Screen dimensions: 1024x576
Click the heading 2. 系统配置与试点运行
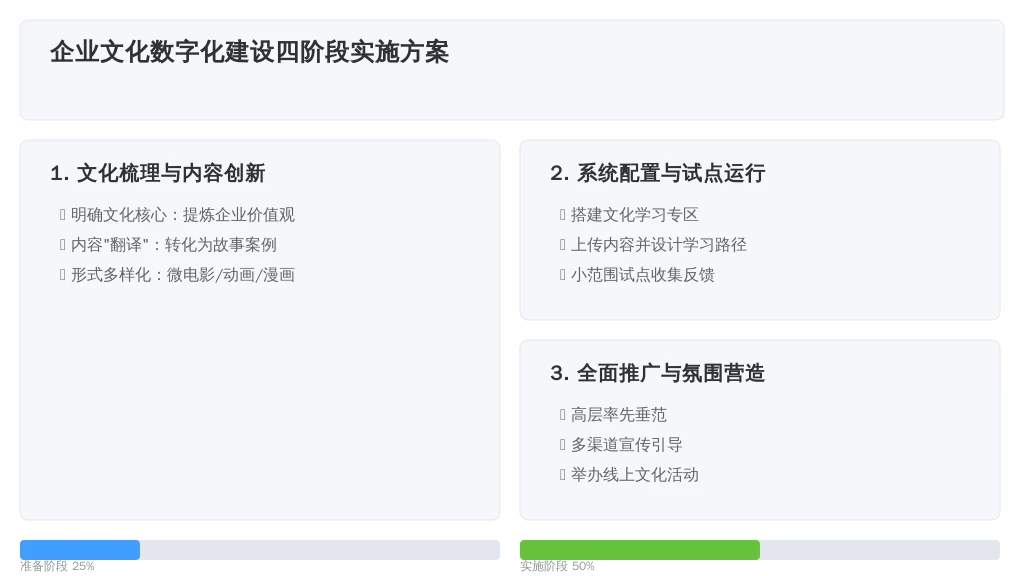[657, 173]
